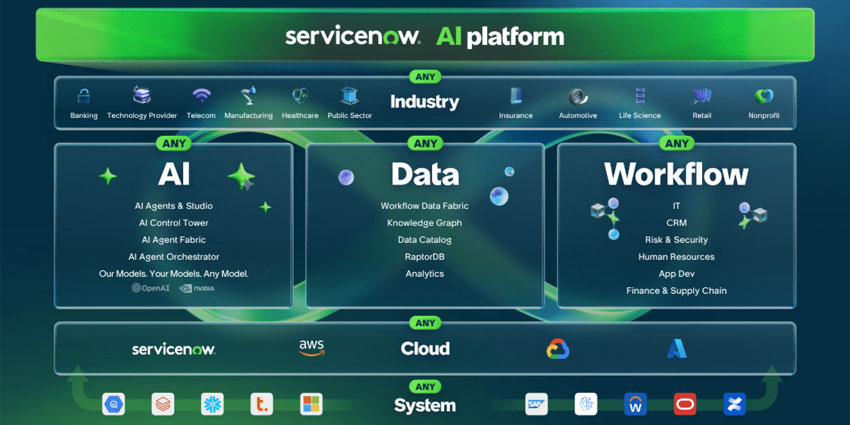Click the Manufacturing robot arm icon
850x425 pixels.
click(x=248, y=95)
